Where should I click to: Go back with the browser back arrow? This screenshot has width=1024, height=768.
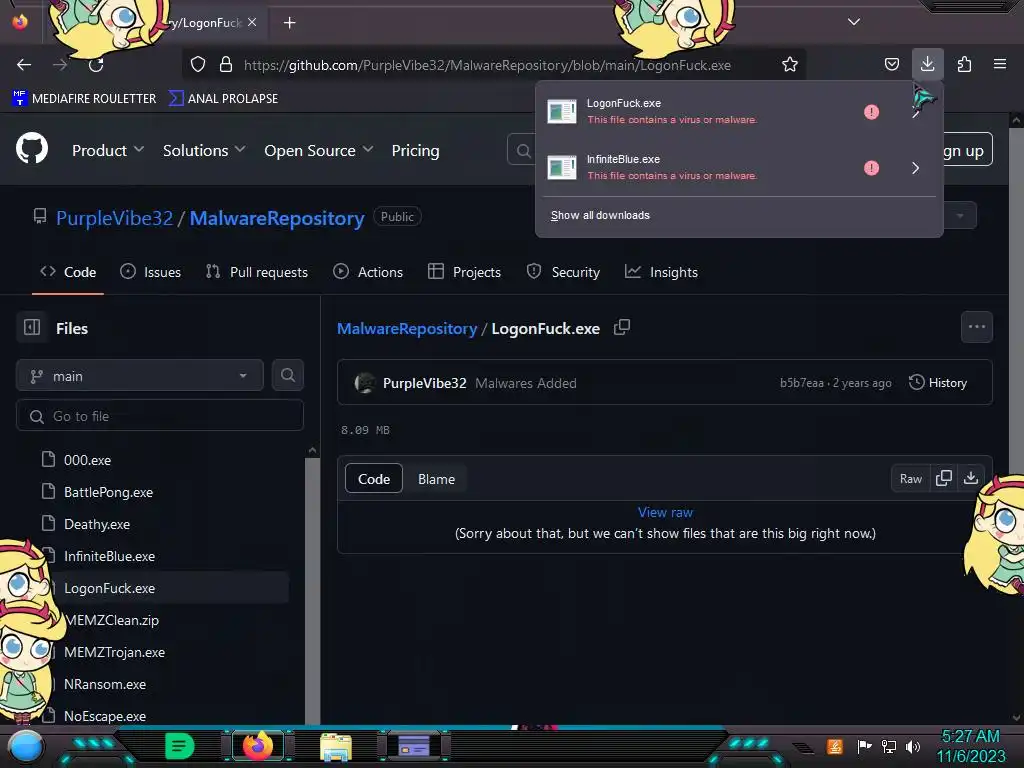[x=24, y=65]
